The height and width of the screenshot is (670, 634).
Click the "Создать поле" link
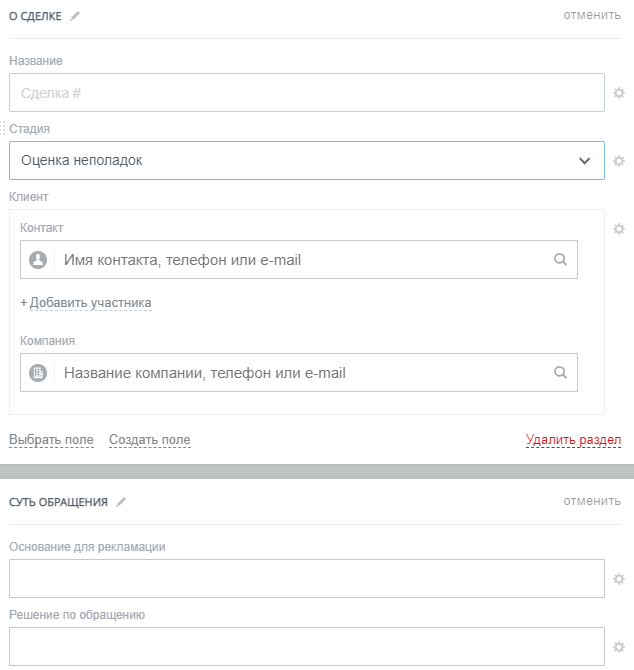point(149,440)
